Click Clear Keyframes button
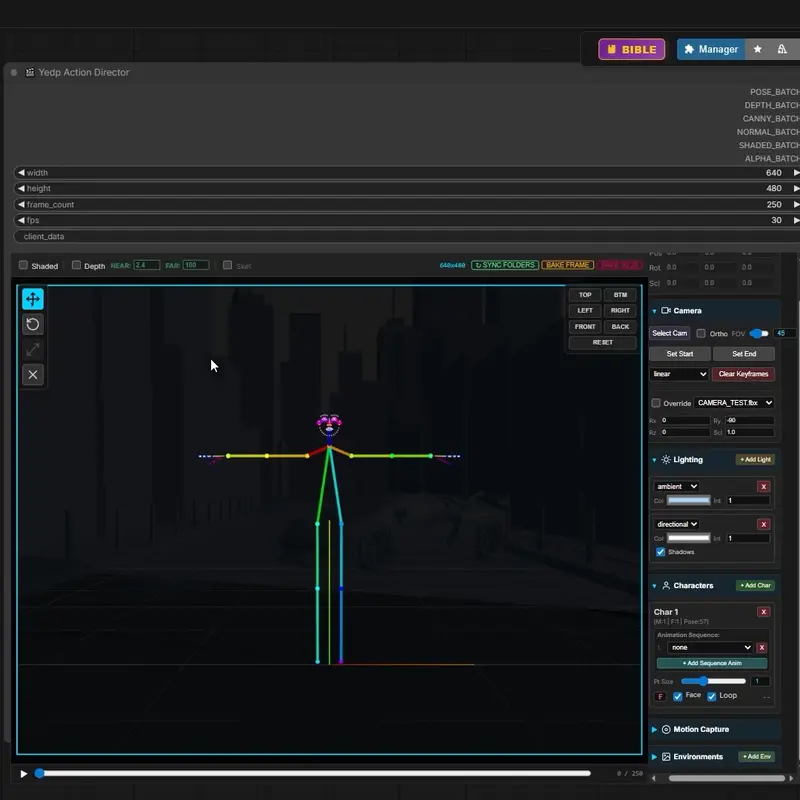 (x=743, y=374)
